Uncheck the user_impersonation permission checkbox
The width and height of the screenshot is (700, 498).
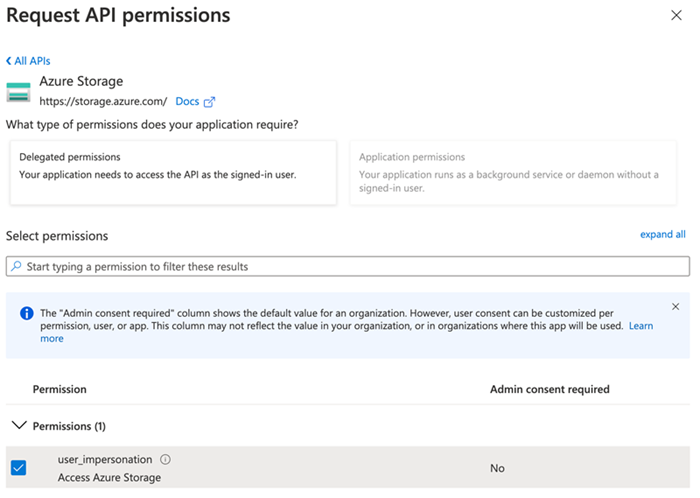18,467
